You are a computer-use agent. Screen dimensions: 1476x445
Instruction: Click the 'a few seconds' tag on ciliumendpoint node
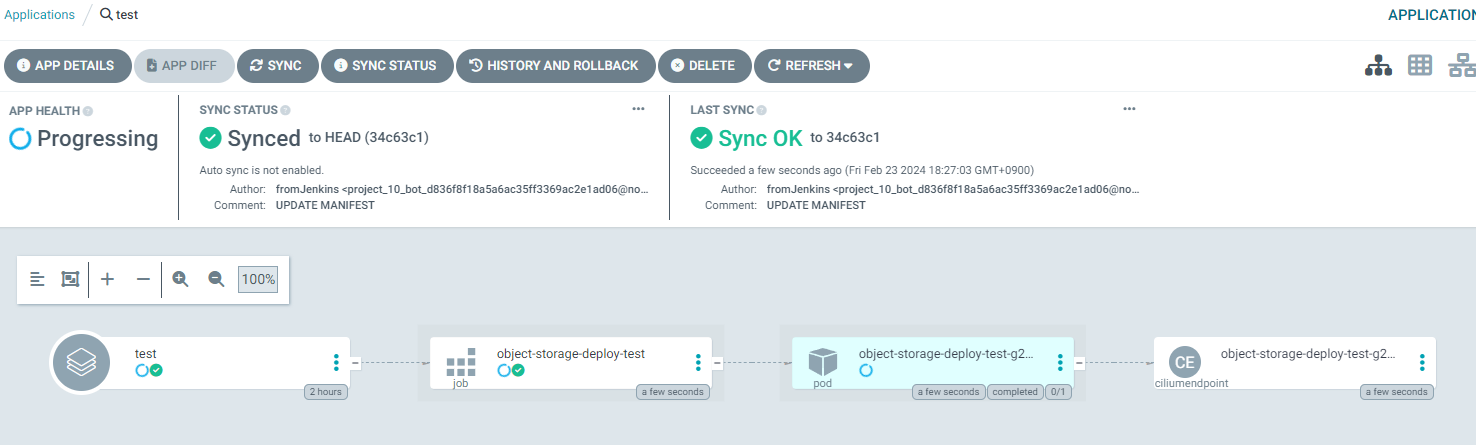point(1397,392)
